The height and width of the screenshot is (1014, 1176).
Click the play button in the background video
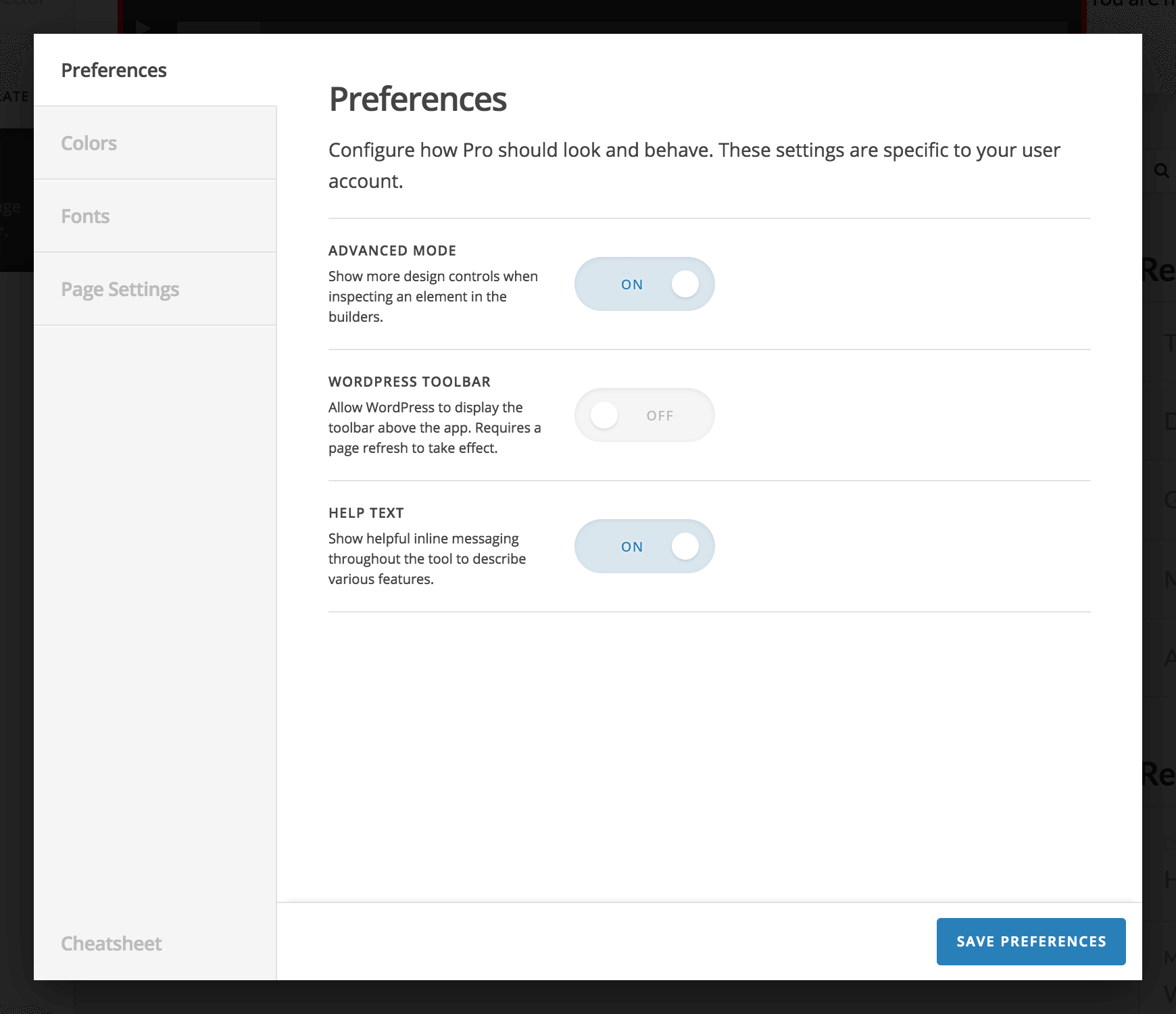tap(143, 28)
